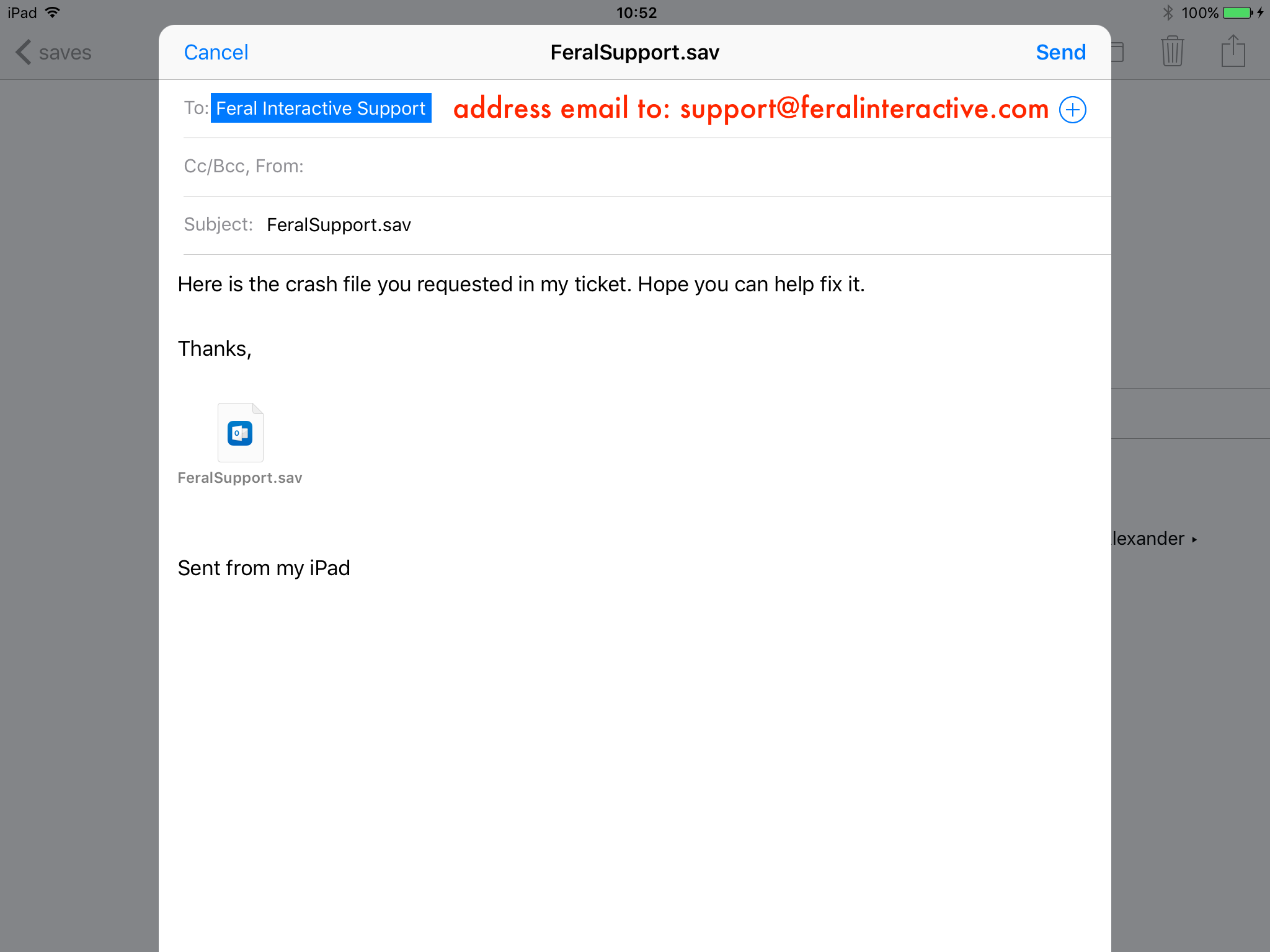Open the FeralSupport.sav attachment icon
The image size is (1270, 952).
click(x=241, y=433)
